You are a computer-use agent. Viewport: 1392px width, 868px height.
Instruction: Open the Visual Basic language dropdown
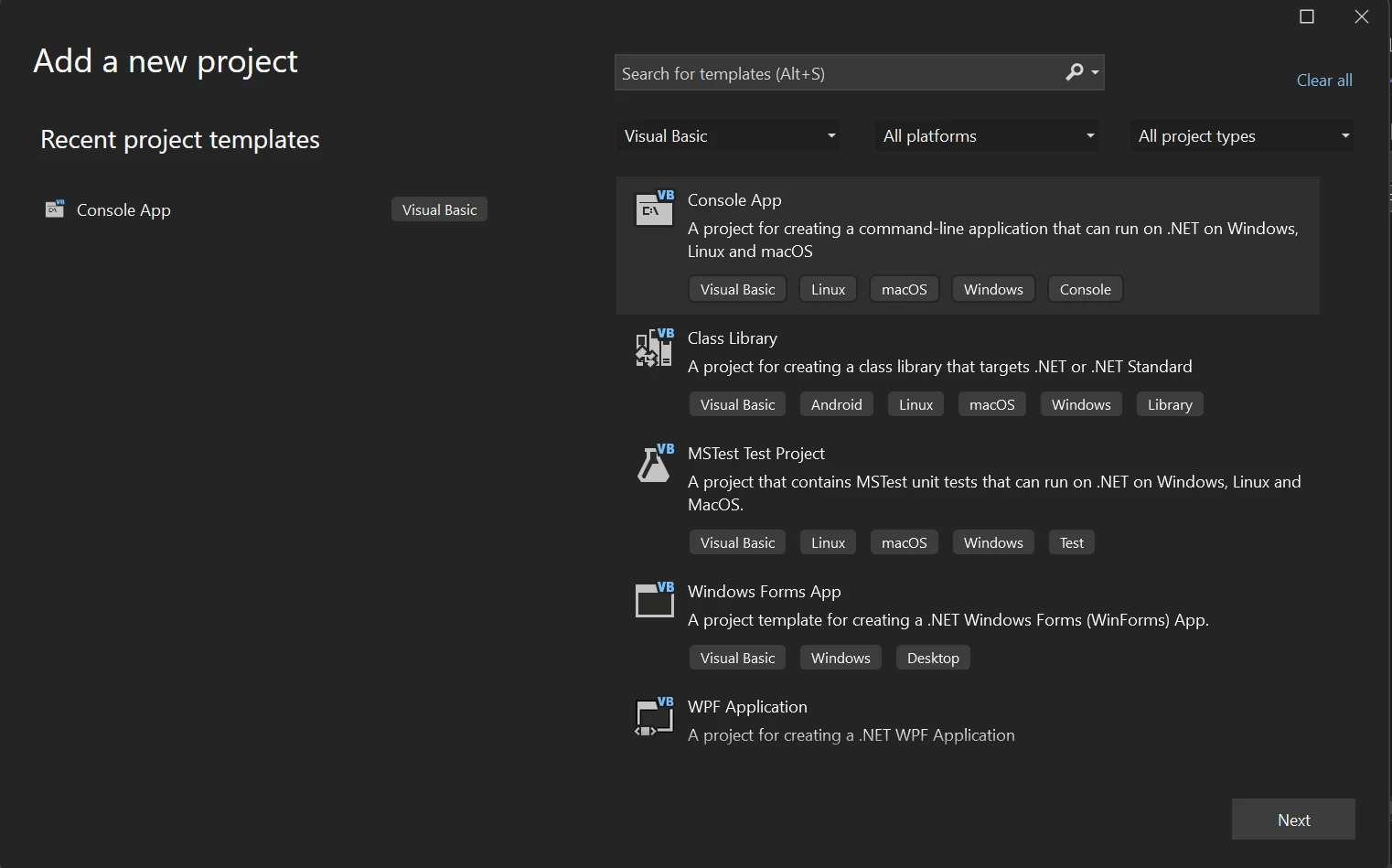click(728, 136)
